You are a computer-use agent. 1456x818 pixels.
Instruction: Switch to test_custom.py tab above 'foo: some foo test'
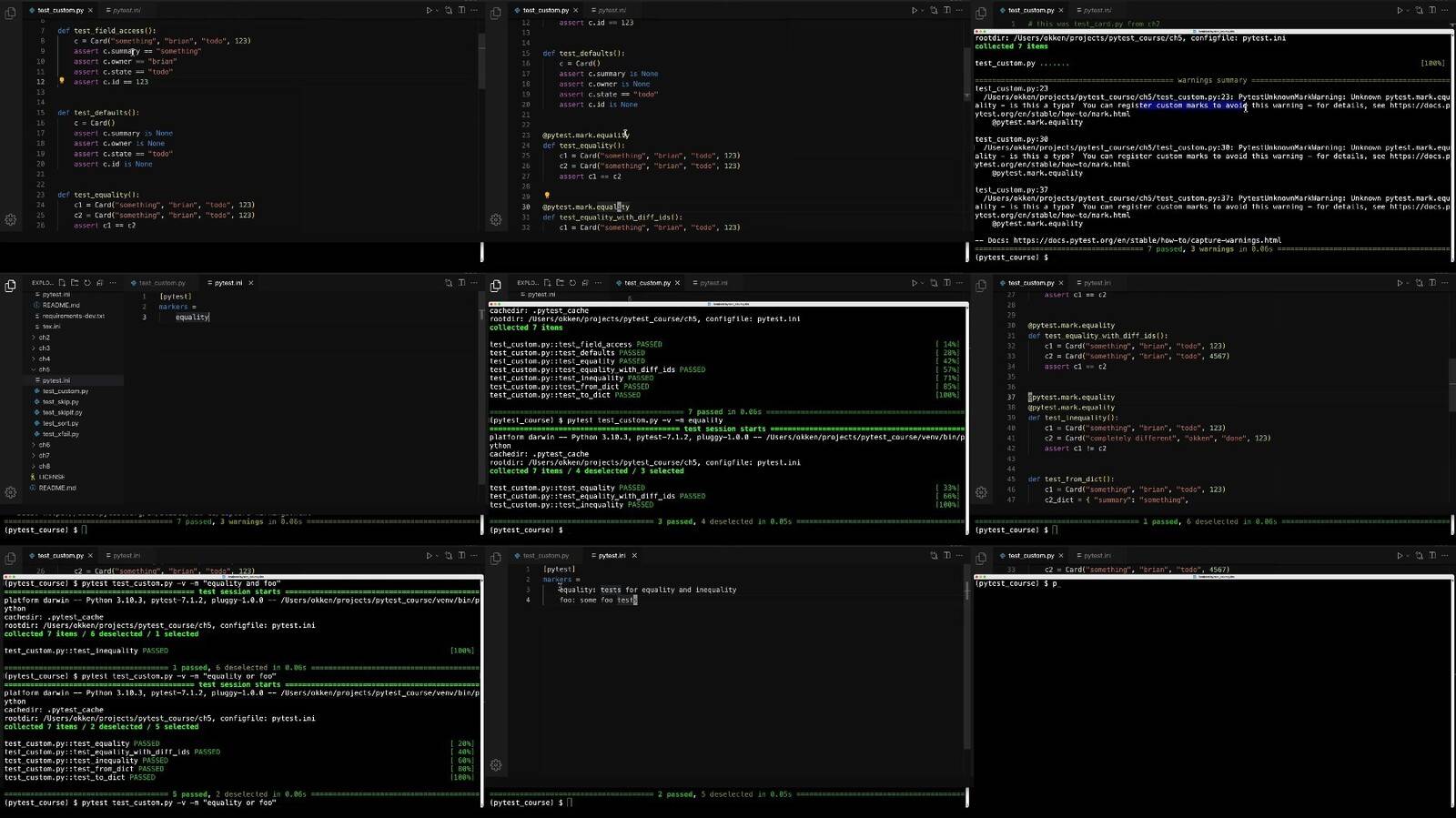545,555
